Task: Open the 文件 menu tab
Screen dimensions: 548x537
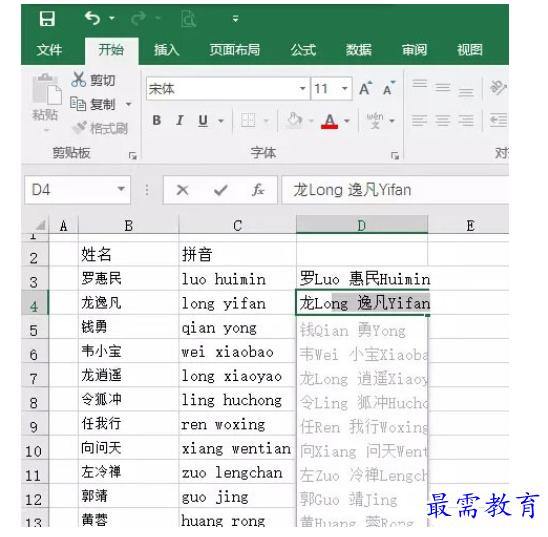Action: (49, 50)
